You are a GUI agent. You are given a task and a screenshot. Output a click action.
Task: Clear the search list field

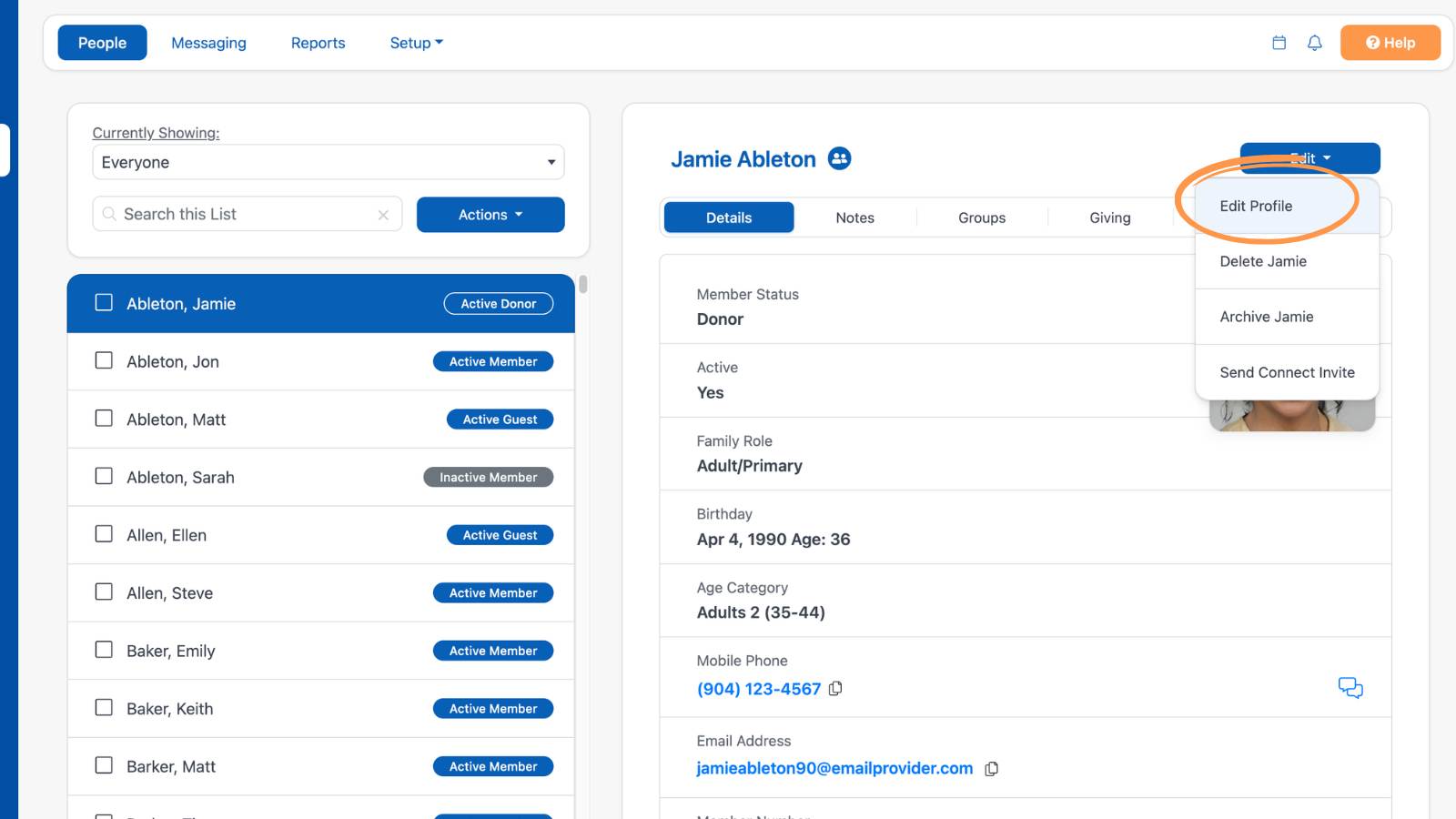(x=383, y=215)
